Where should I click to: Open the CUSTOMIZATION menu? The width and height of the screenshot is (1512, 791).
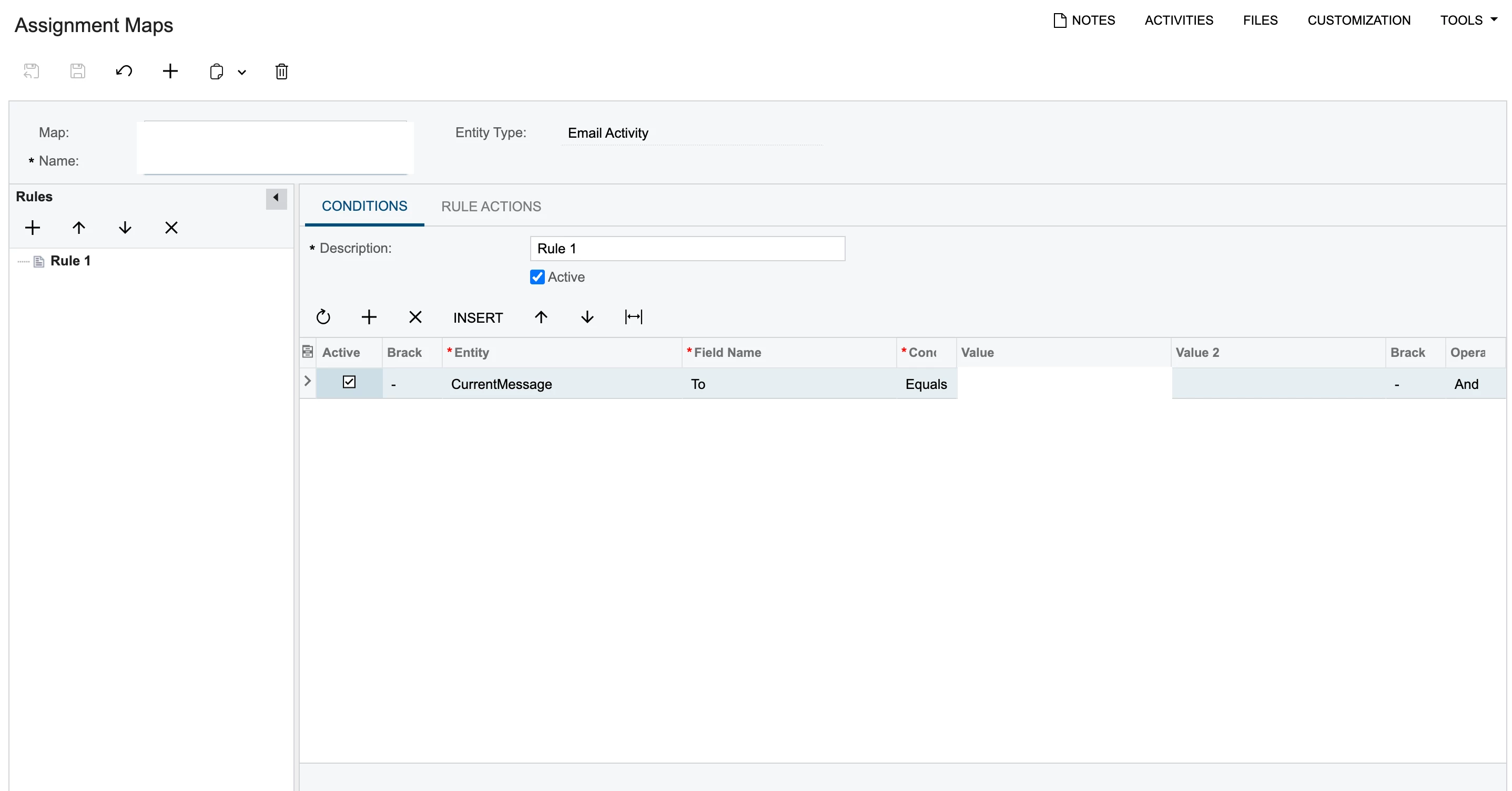[1358, 20]
